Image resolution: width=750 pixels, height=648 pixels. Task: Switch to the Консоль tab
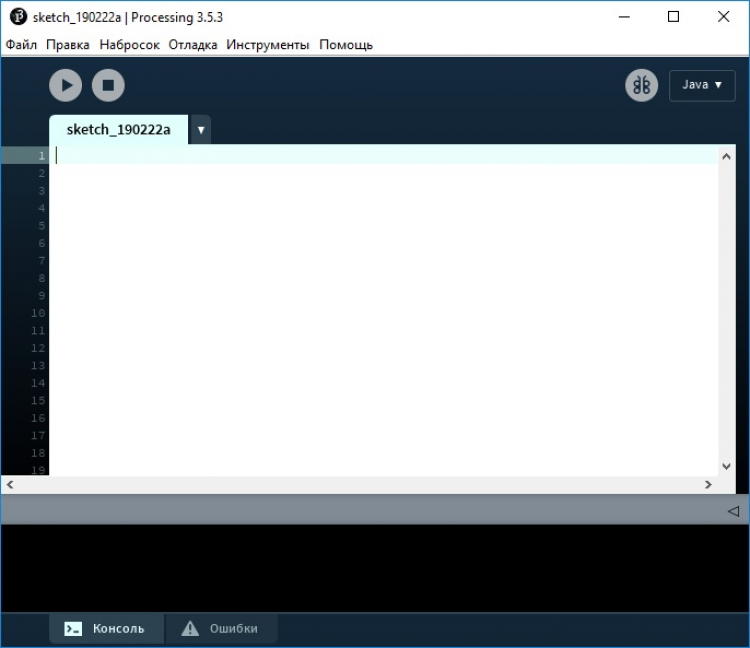click(x=106, y=628)
